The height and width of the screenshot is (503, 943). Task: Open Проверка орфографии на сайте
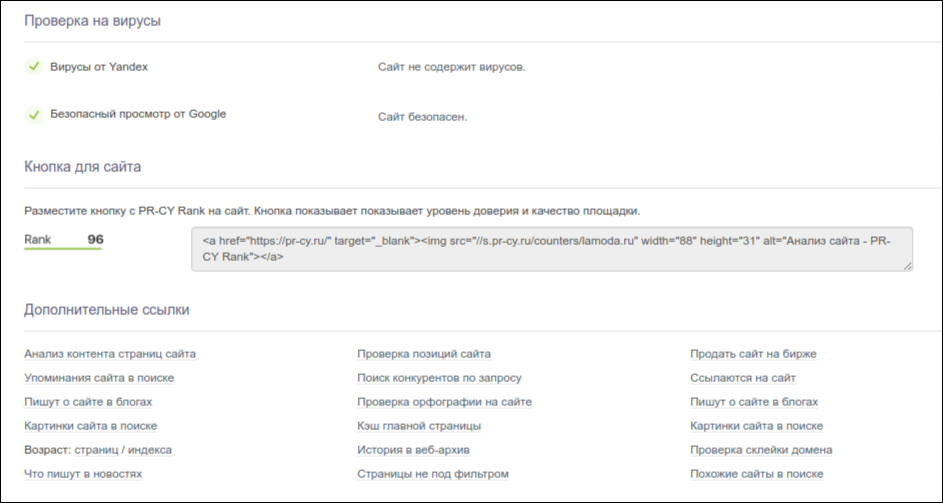point(444,402)
